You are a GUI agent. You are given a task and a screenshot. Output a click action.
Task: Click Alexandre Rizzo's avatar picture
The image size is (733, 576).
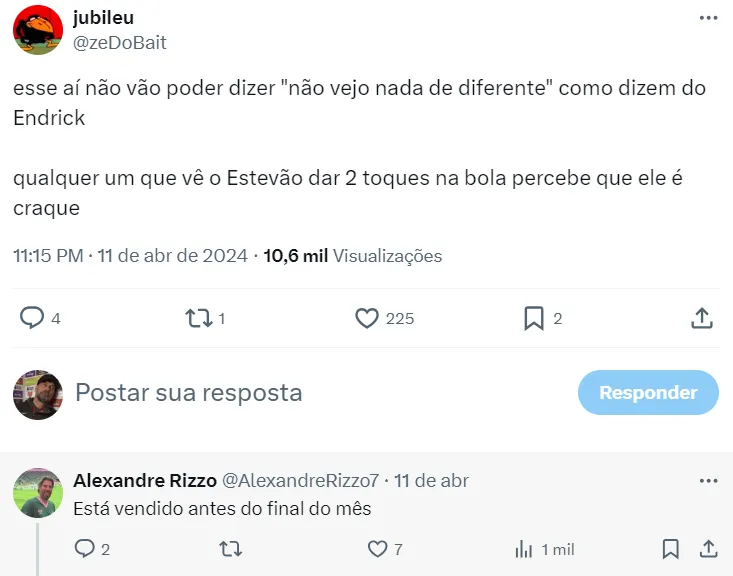38,493
